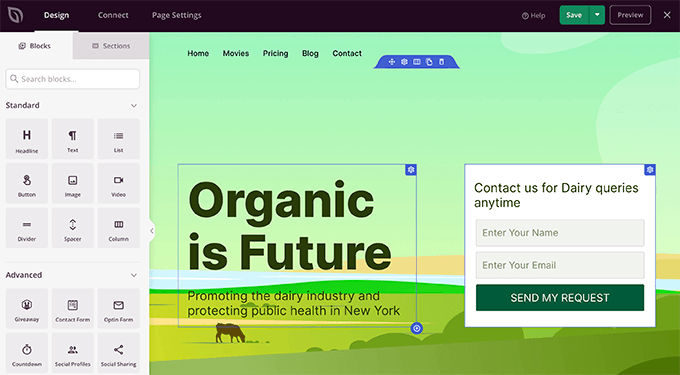Delete the section with trash icon
Image resolution: width=680 pixels, height=375 pixels.
[441, 62]
